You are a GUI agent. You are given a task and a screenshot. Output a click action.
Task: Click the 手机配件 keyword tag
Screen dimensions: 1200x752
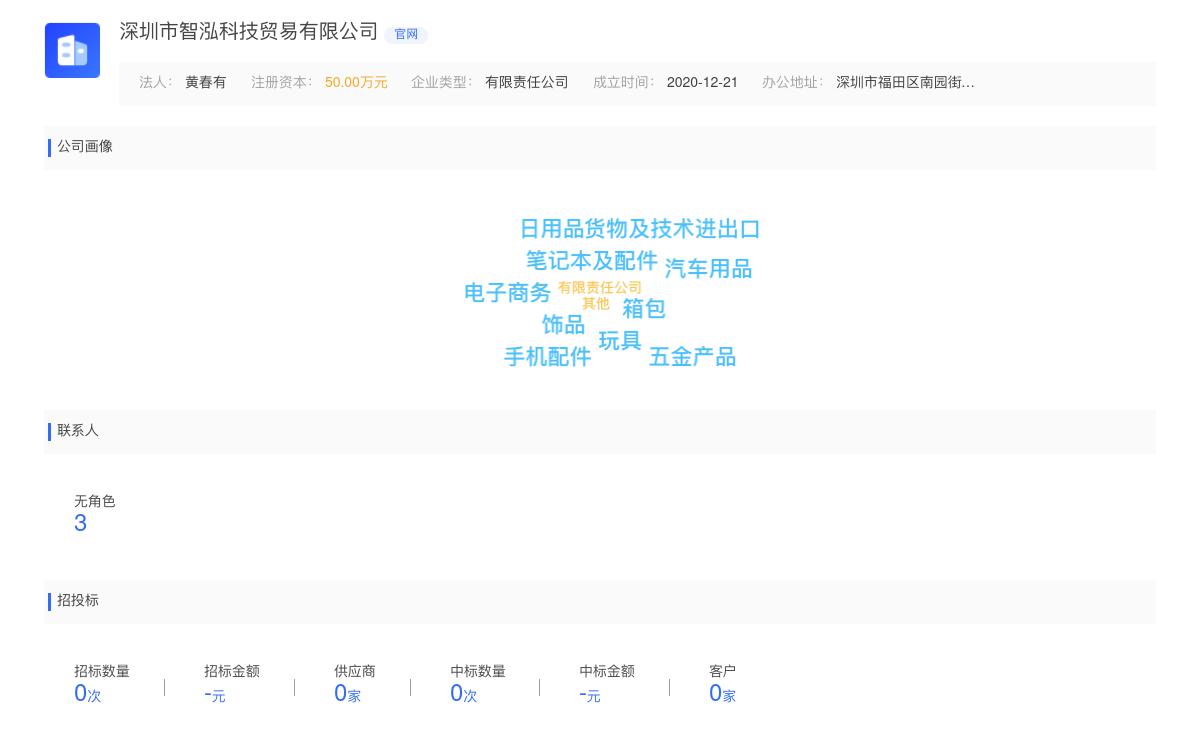point(547,357)
